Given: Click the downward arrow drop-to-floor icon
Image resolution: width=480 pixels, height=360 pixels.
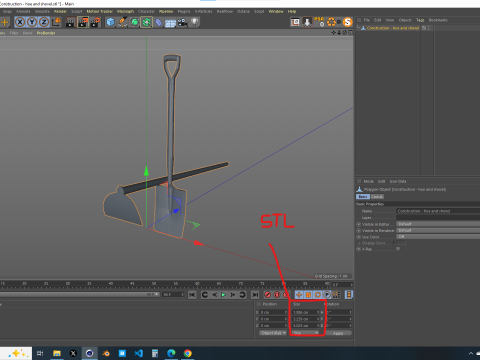Looking at the screenshot, I should click(x=307, y=22).
